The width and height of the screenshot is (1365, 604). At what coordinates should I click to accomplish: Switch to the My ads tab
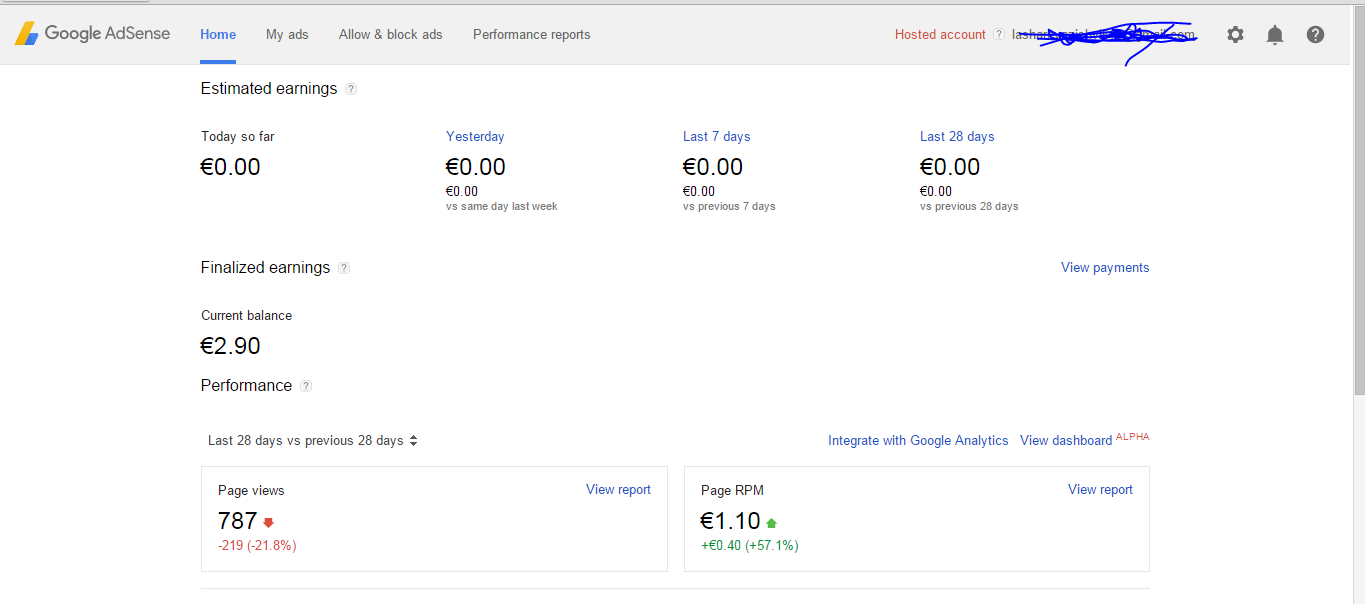click(x=287, y=34)
